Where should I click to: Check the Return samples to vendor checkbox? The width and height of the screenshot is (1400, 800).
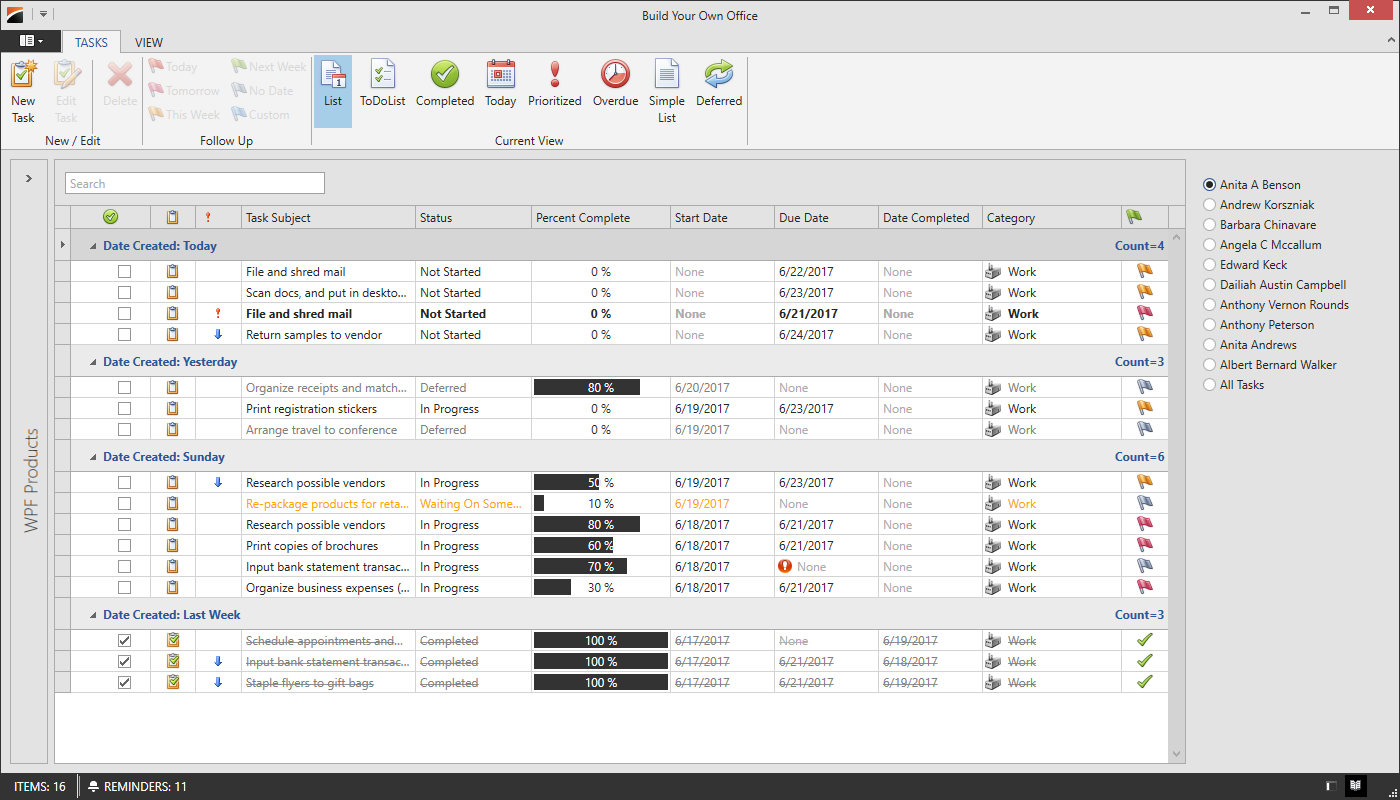pos(124,335)
